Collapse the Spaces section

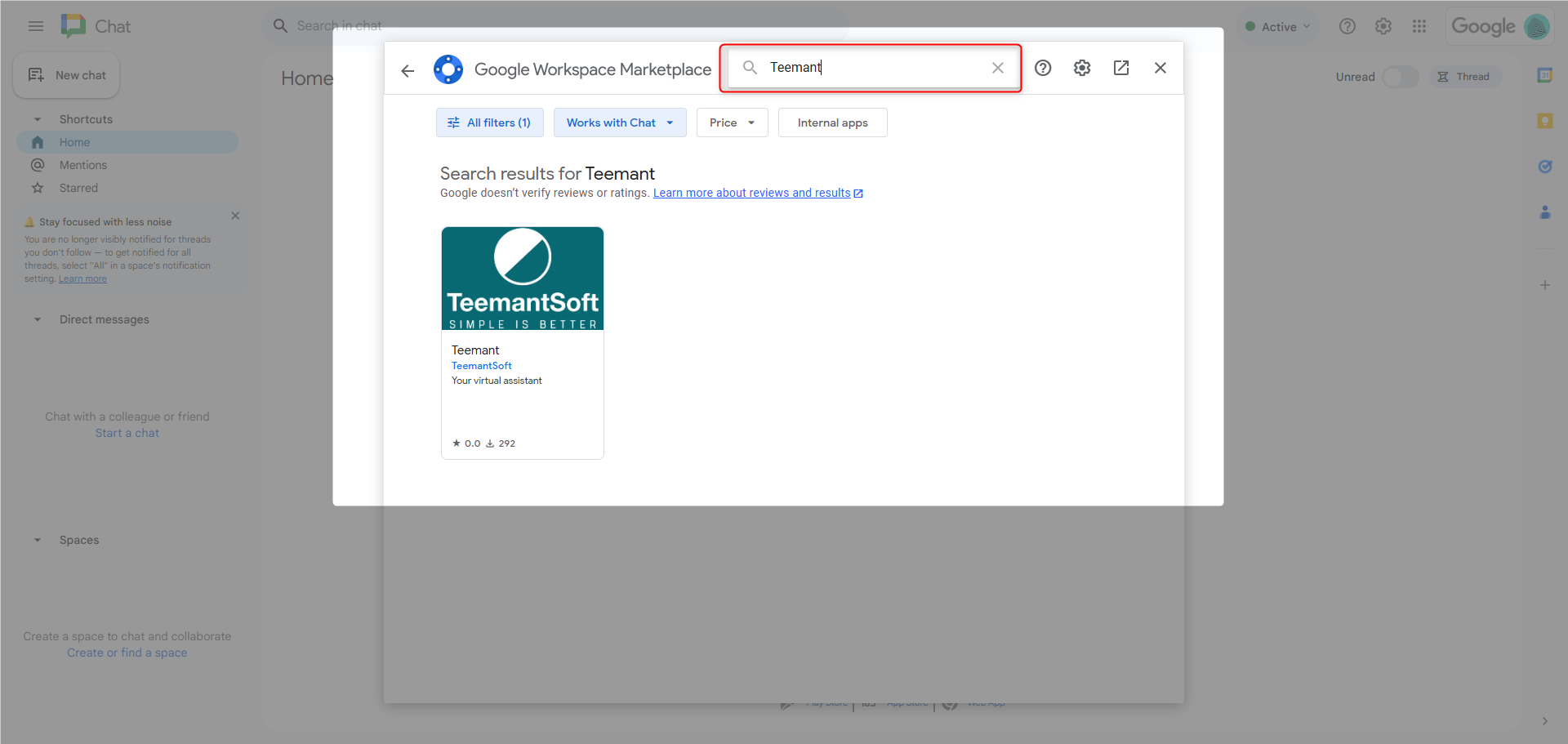click(38, 540)
